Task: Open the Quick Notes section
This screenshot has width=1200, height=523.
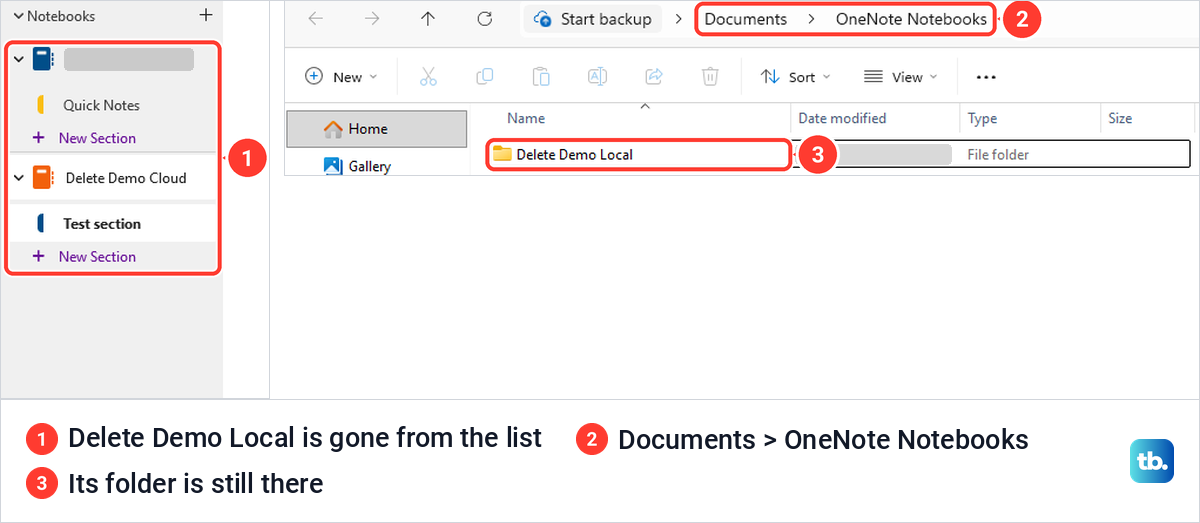Action: [101, 105]
